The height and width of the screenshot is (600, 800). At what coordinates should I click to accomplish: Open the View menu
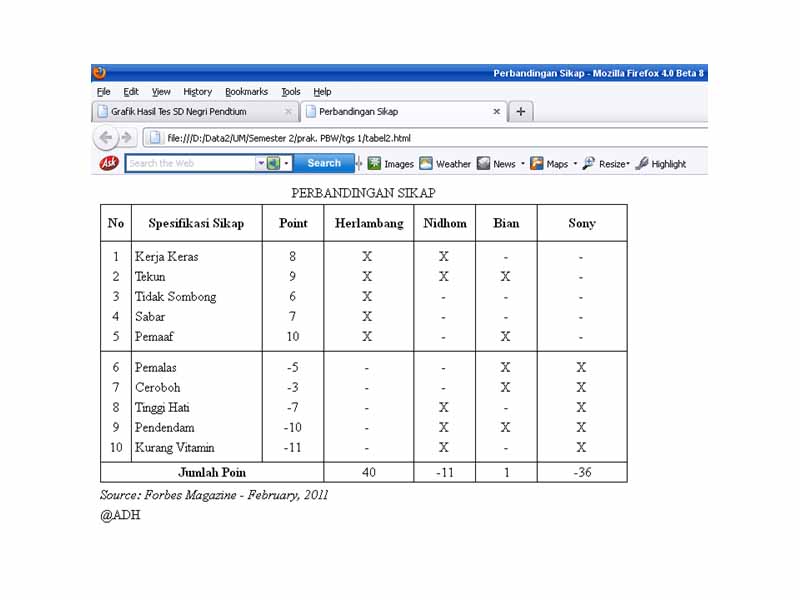[x=161, y=92]
